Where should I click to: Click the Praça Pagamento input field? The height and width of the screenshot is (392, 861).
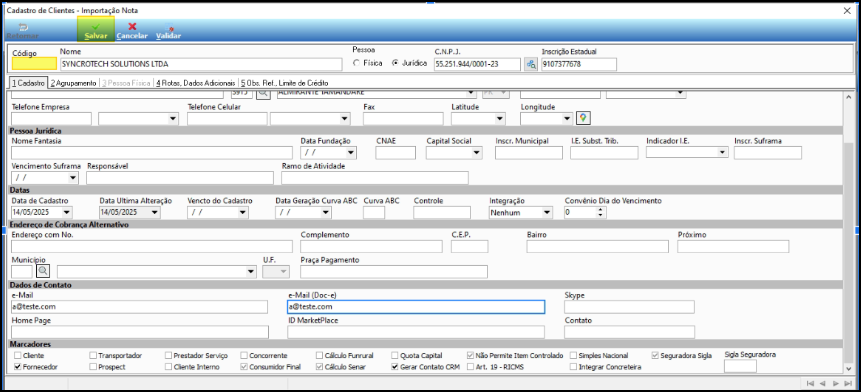[x=394, y=271]
